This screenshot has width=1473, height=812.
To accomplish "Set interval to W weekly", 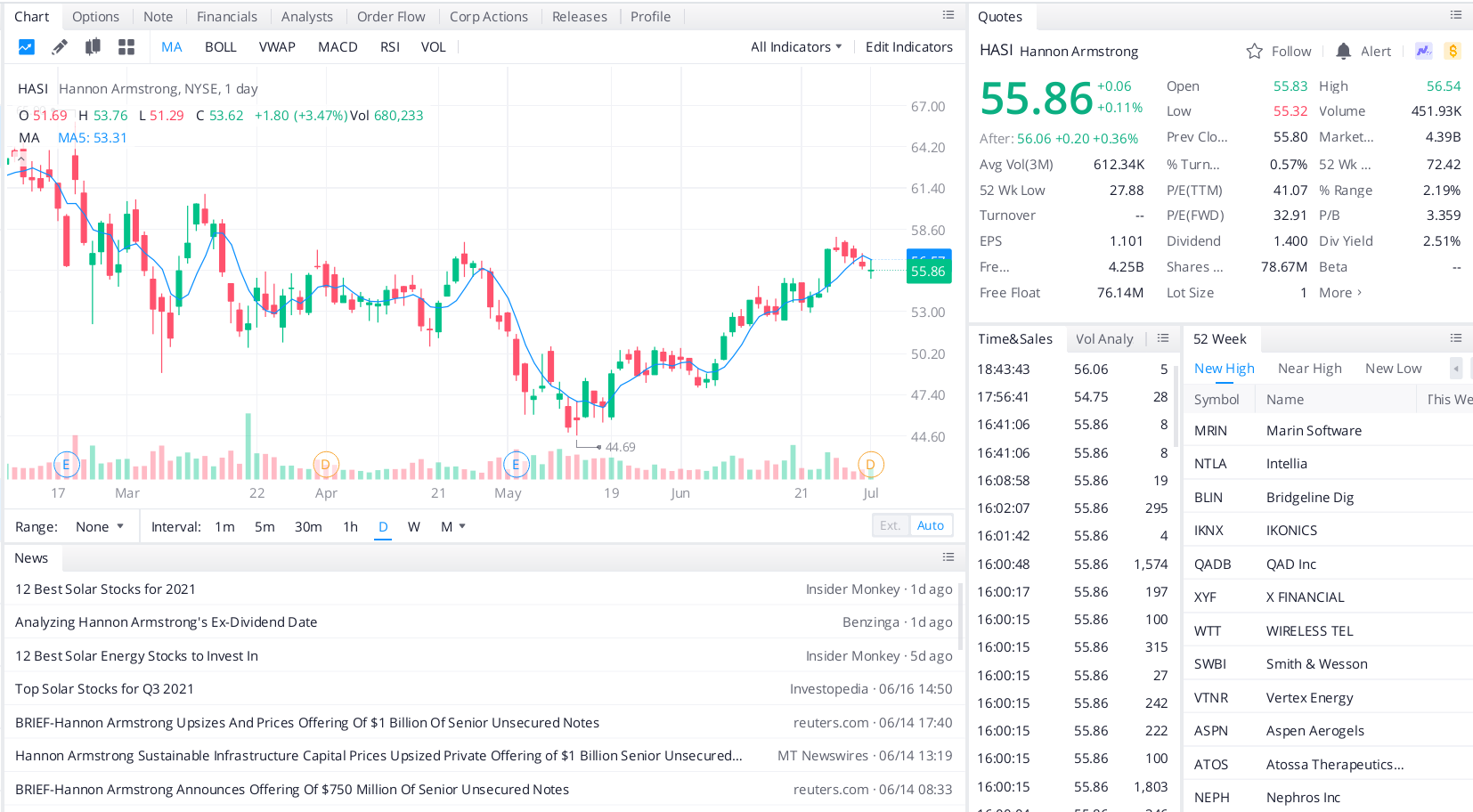I will [414, 527].
